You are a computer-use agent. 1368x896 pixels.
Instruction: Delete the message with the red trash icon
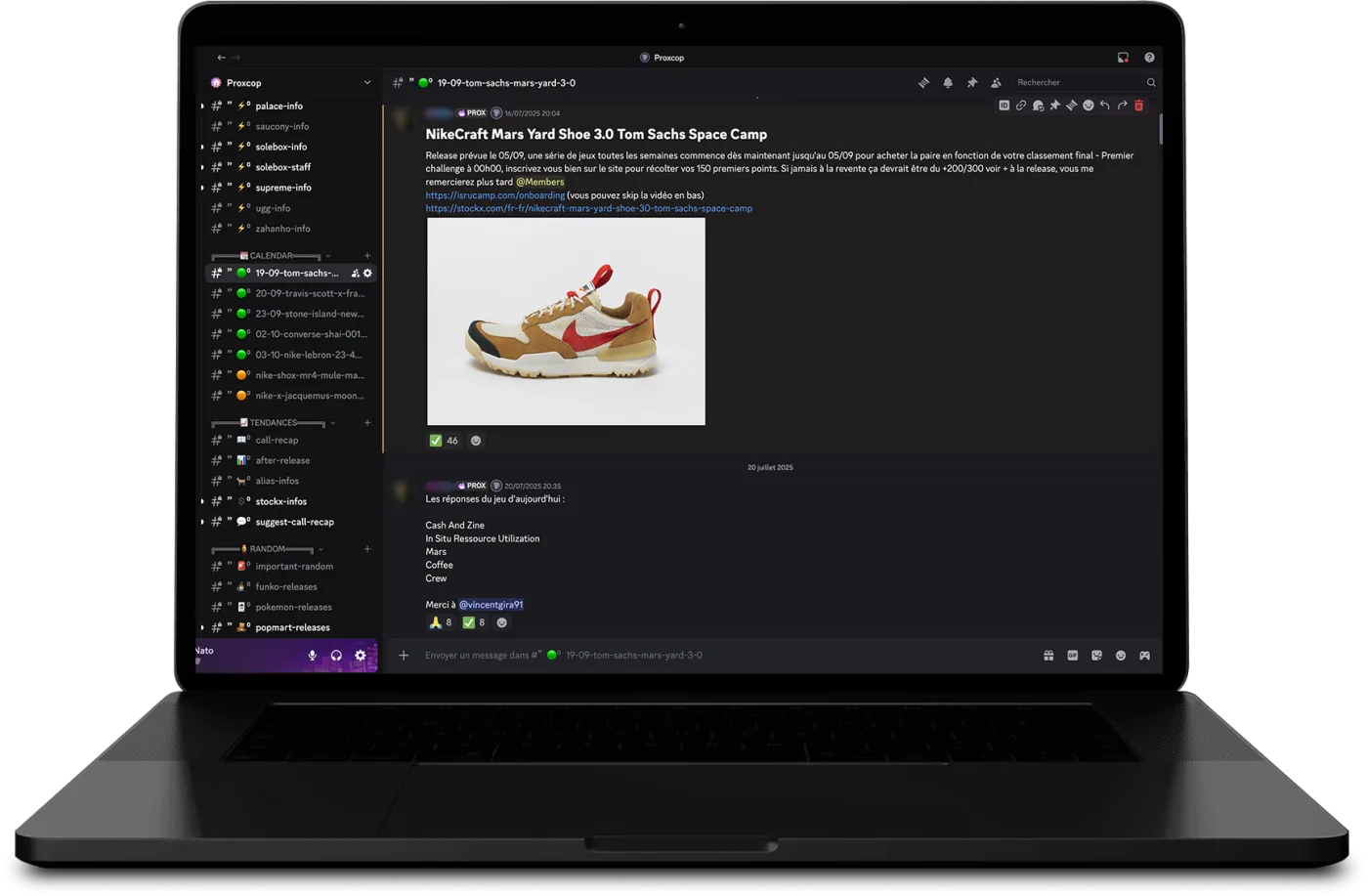pyautogui.click(x=1138, y=106)
